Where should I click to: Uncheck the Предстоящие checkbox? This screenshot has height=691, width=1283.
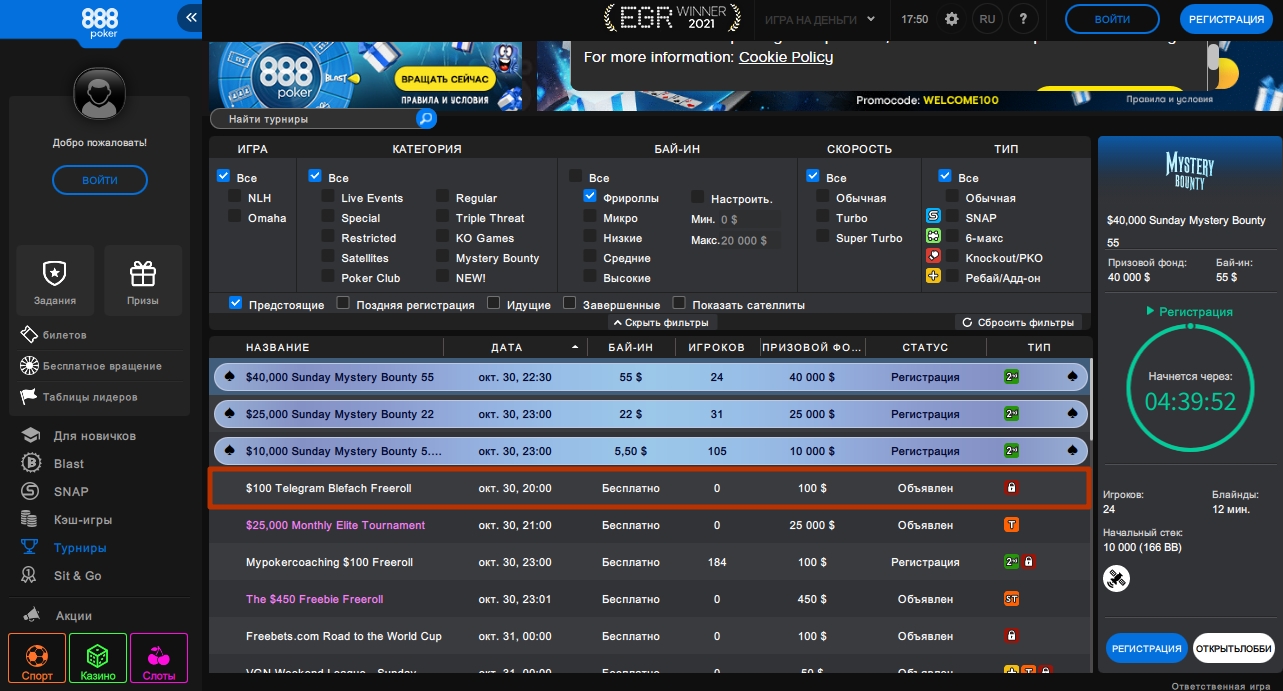(x=235, y=302)
